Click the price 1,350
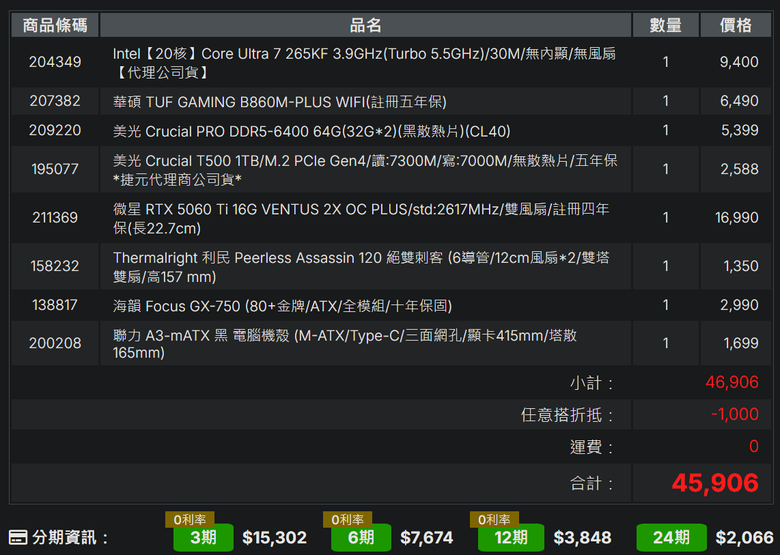 tap(741, 266)
